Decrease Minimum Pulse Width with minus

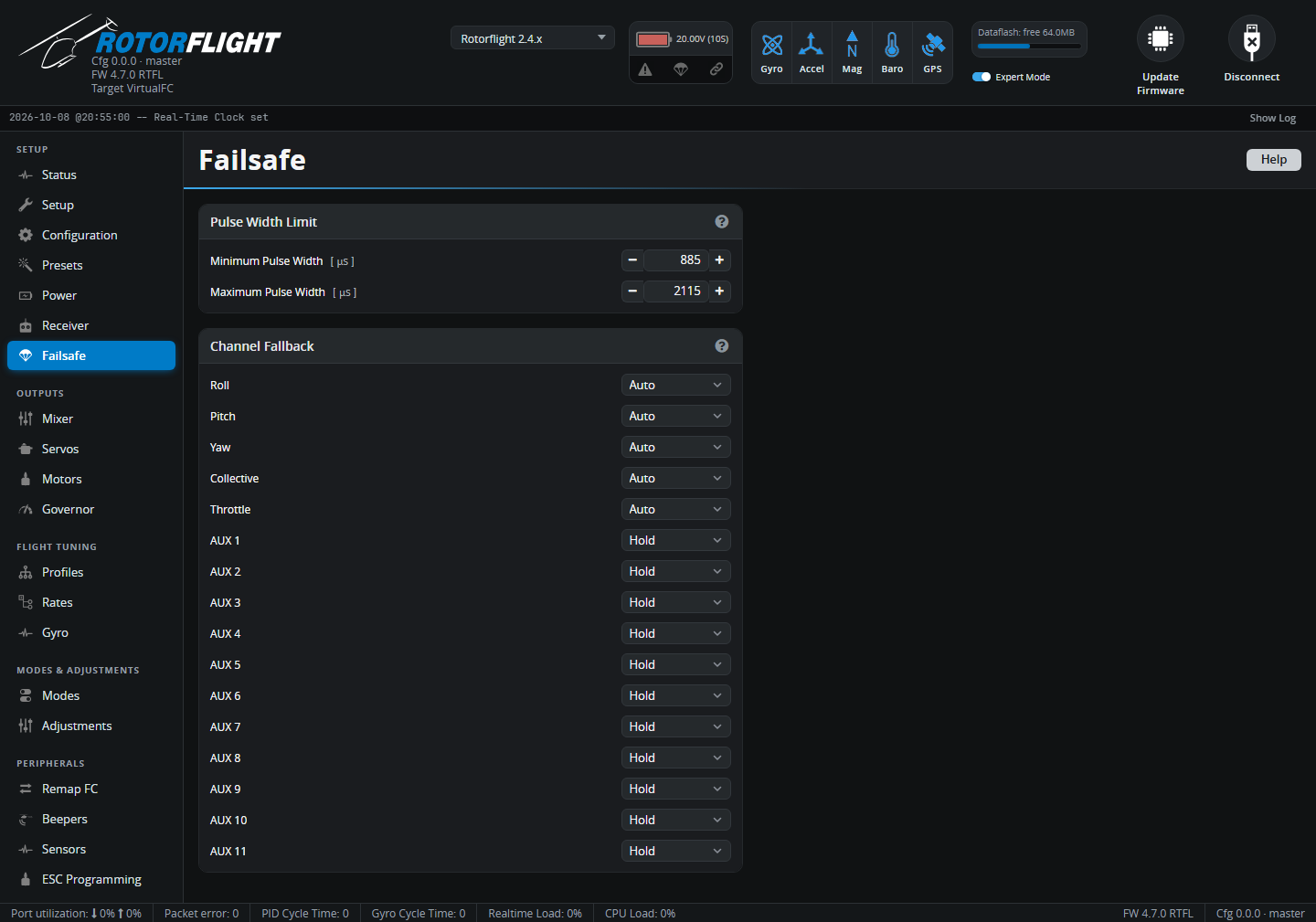(x=632, y=260)
